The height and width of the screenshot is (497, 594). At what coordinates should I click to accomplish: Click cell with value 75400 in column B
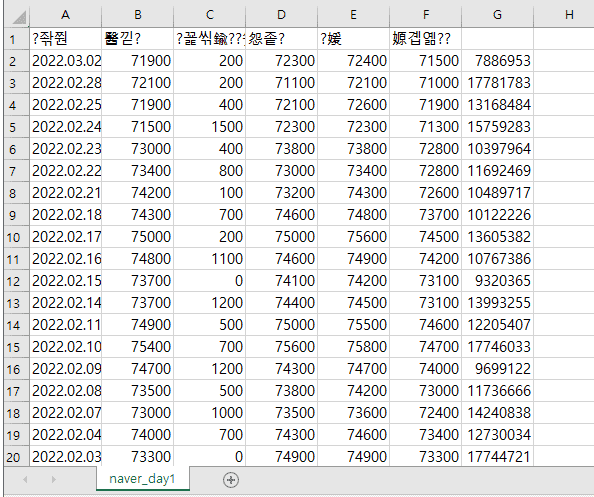click(x=138, y=347)
